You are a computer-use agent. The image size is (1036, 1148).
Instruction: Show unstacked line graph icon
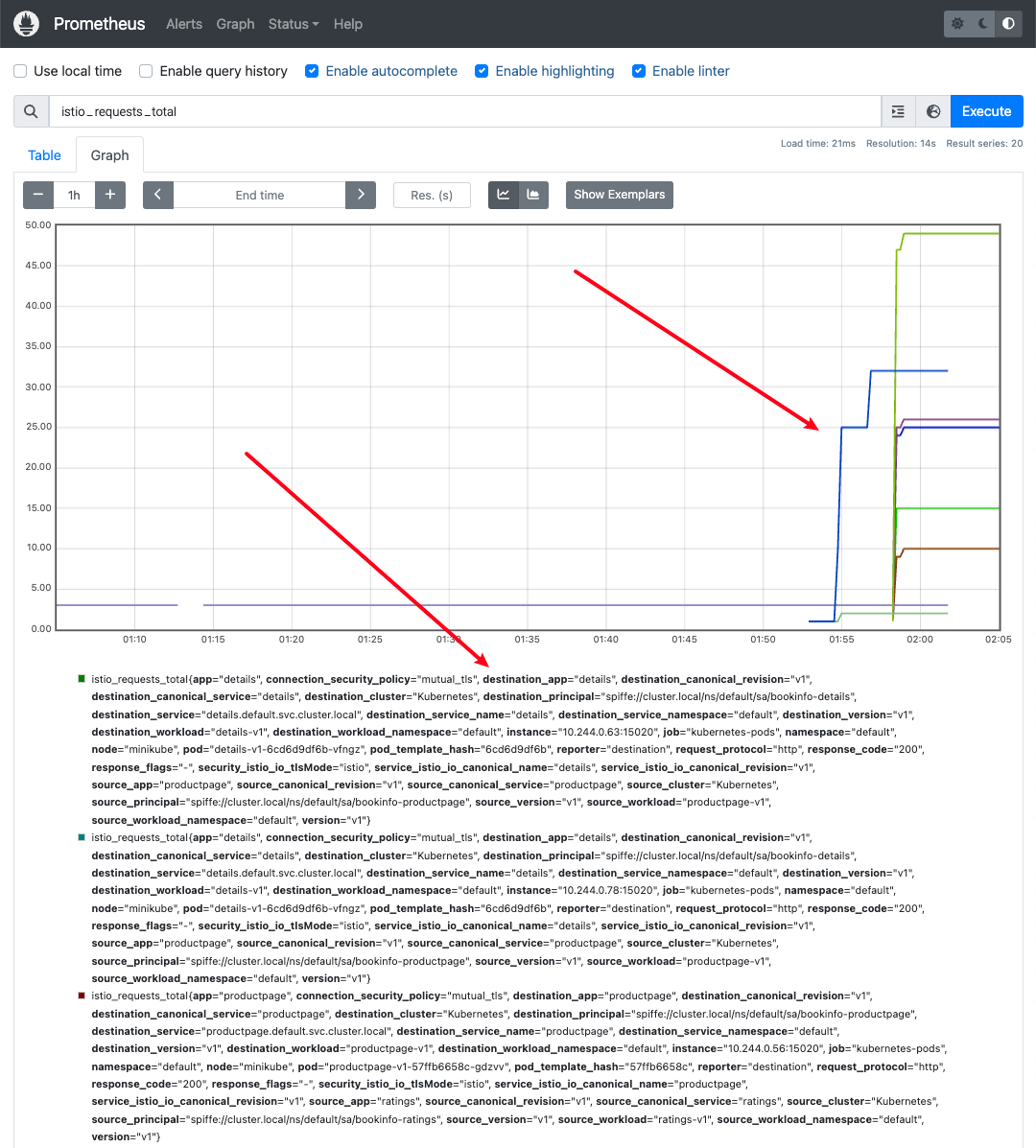(x=504, y=195)
